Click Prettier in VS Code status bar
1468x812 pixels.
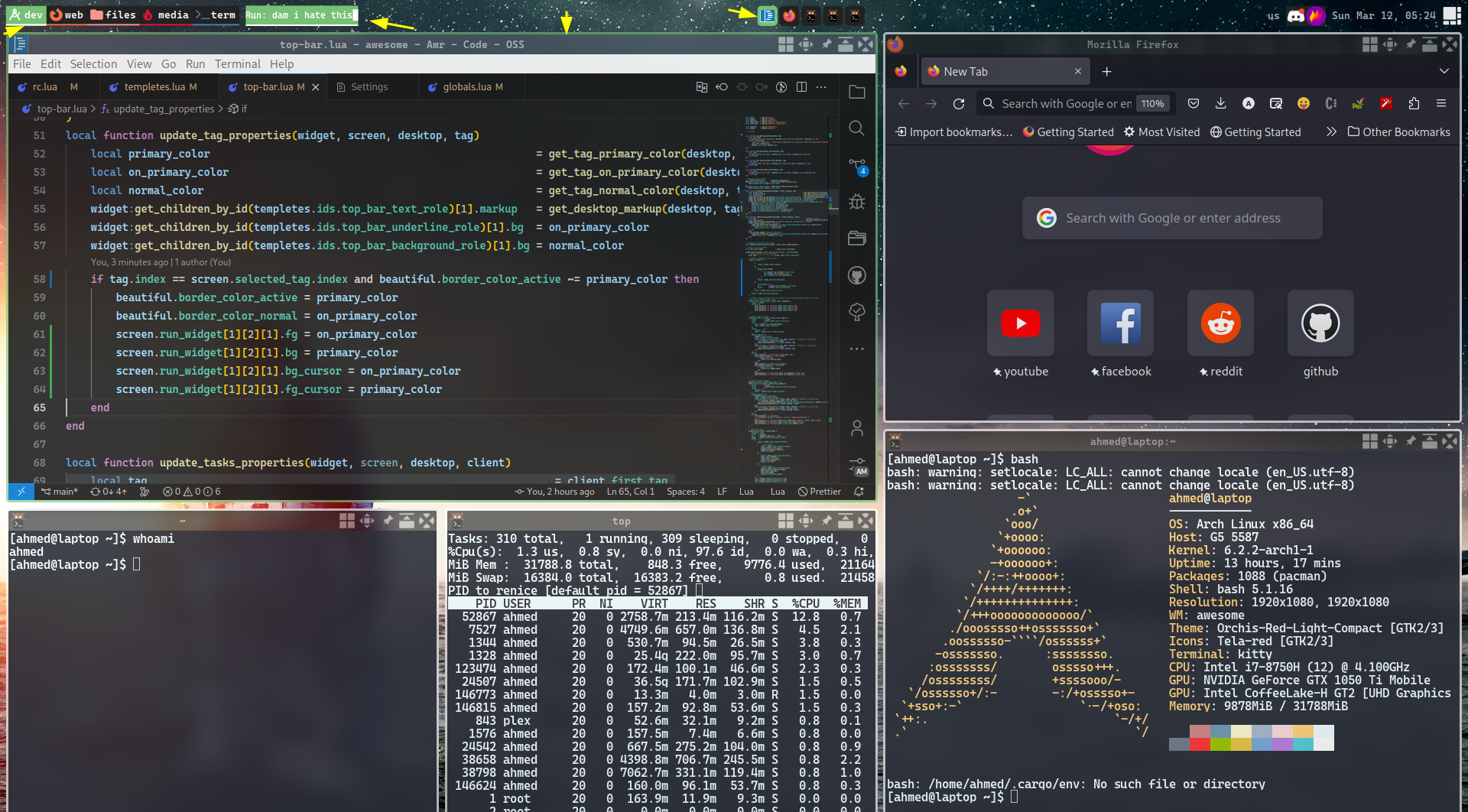click(820, 492)
